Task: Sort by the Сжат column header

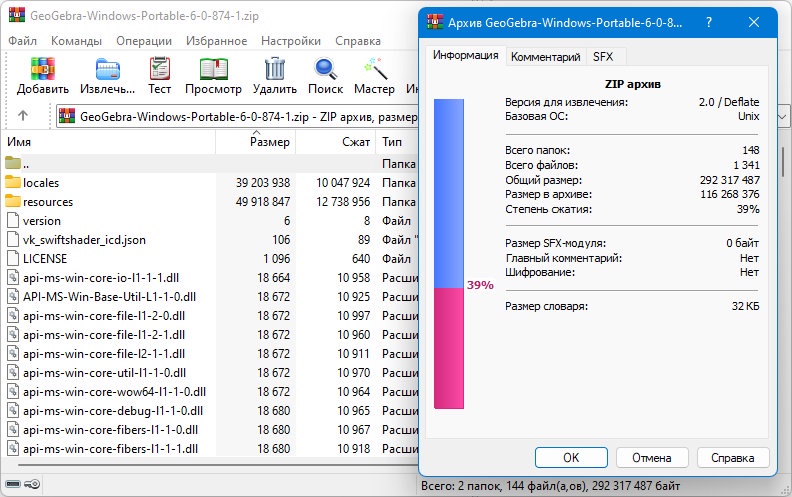Action: tap(335, 142)
